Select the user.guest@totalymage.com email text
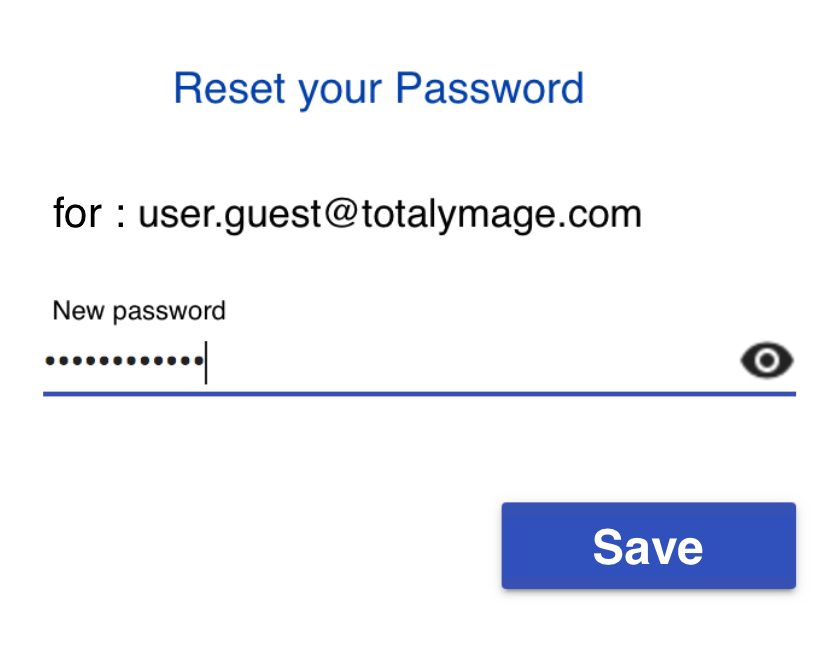This screenshot has width=838, height=646. click(x=390, y=214)
